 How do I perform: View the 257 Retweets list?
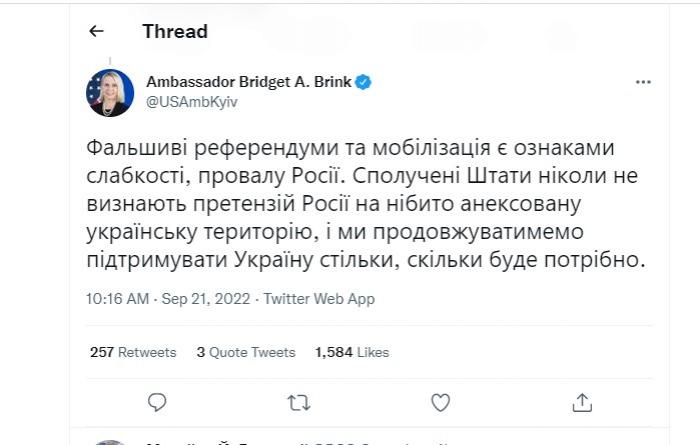coord(133,352)
